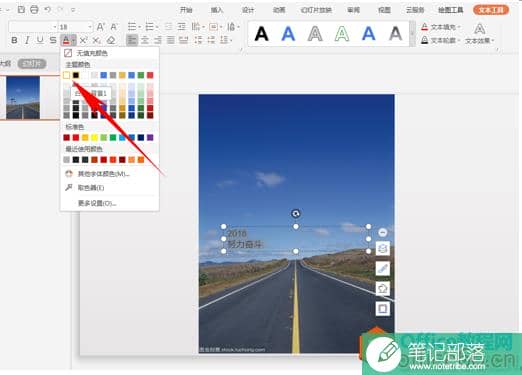The width and height of the screenshot is (522, 375).
Task: Expand the font color dropdown arrow
Action: (74, 41)
